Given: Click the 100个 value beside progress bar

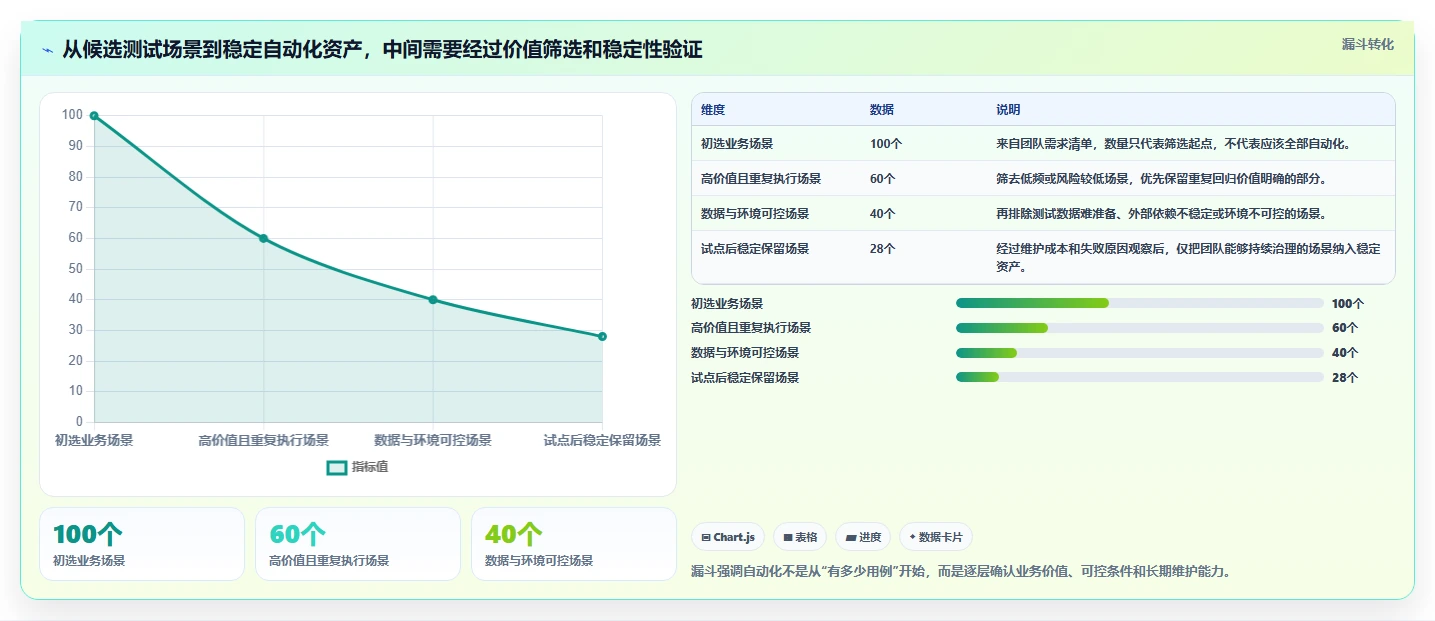Looking at the screenshot, I should coord(1348,303).
